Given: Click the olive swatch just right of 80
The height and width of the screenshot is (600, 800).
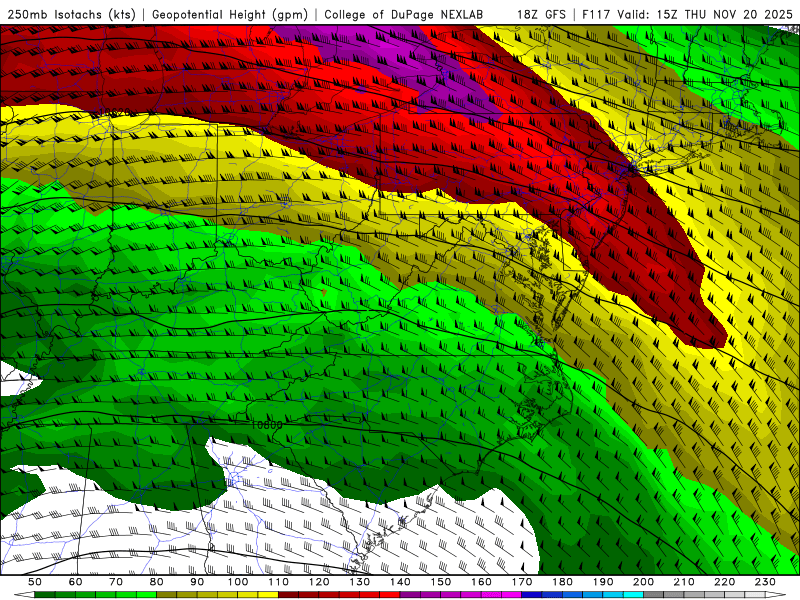Looking at the screenshot, I should pos(167,595).
